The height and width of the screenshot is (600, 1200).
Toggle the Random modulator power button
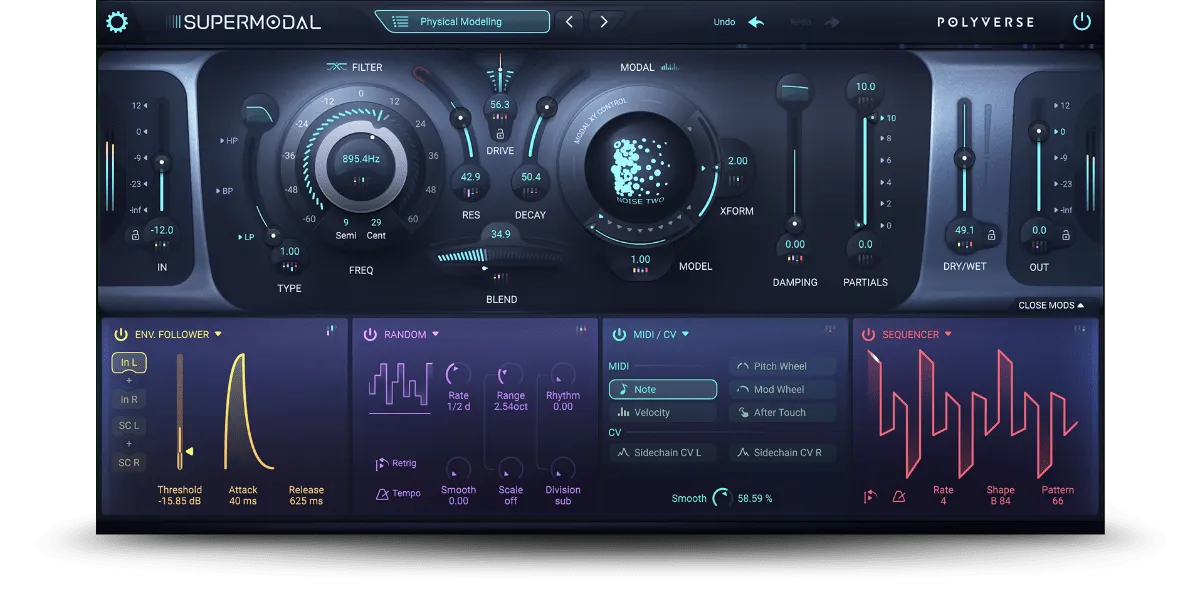(x=369, y=334)
